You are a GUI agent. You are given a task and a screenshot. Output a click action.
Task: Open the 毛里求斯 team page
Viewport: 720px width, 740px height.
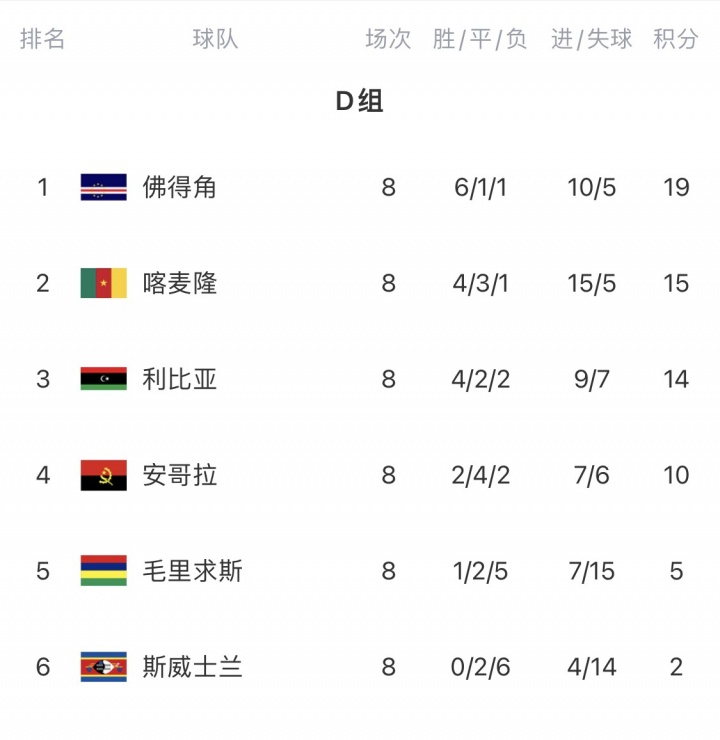[x=192, y=571]
